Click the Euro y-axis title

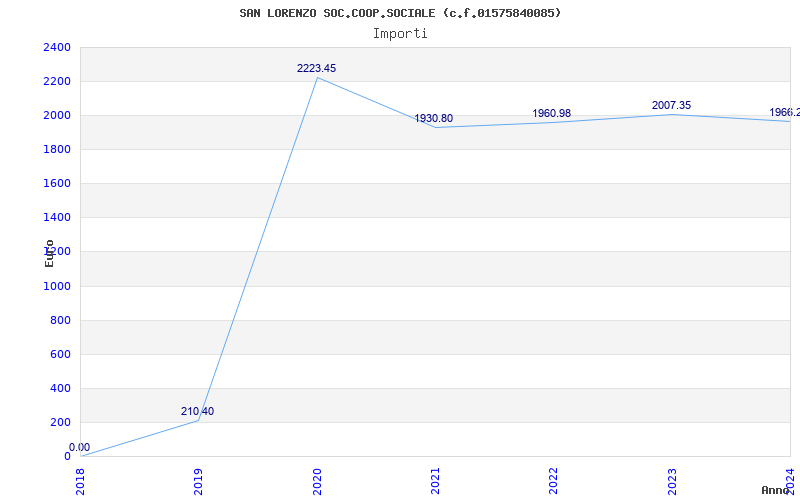pyautogui.click(x=49, y=253)
